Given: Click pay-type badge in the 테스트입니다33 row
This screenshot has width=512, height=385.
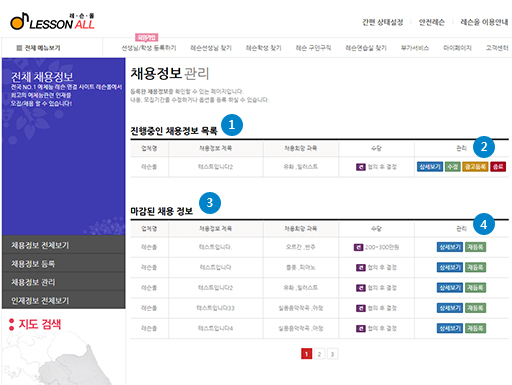Looking at the screenshot, I should click(361, 308).
